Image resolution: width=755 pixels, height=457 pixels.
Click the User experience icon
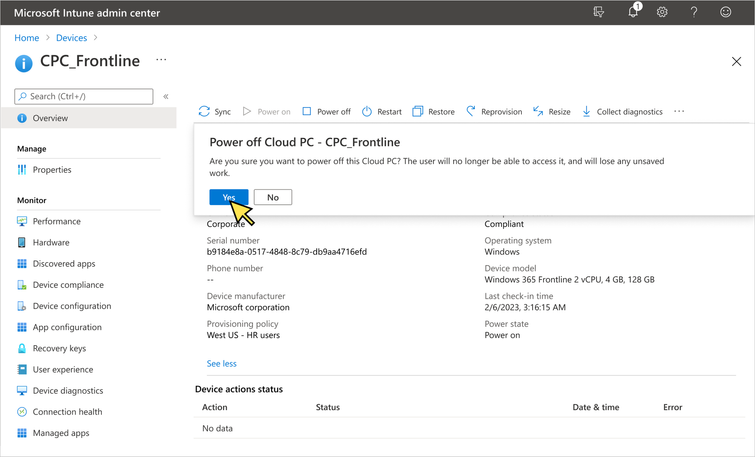pos(22,369)
